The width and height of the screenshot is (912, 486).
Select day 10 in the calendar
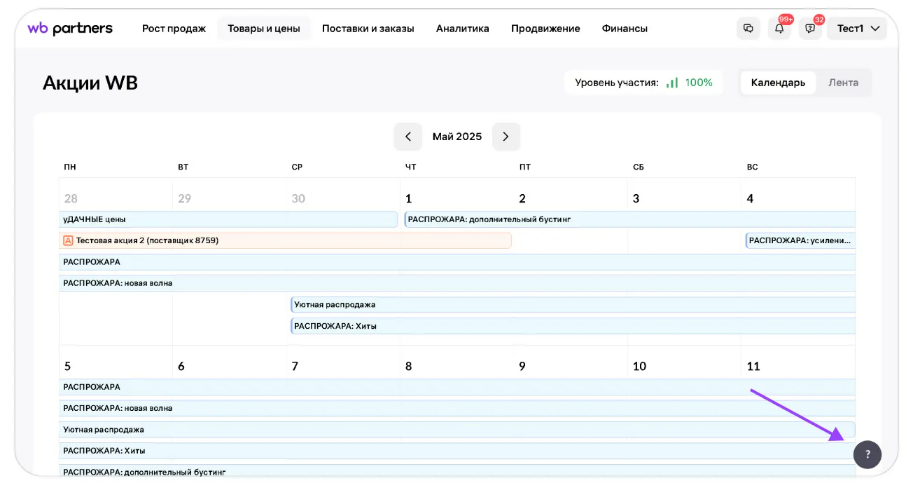pyautogui.click(x=639, y=366)
